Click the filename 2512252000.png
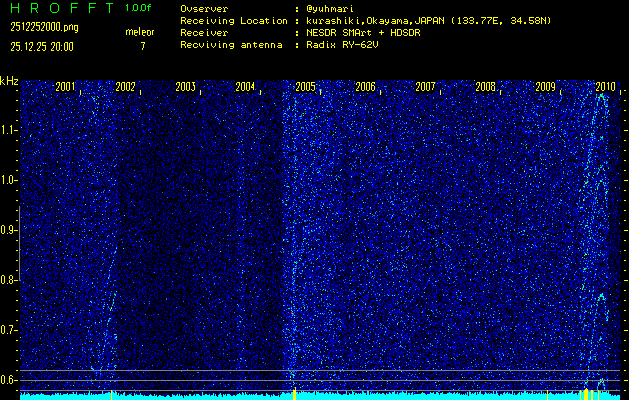The image size is (629, 400). pyautogui.click(x=45, y=27)
